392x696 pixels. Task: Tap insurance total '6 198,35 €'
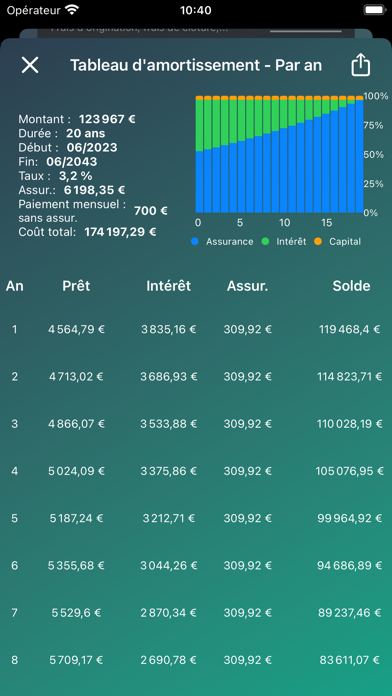(x=95, y=190)
